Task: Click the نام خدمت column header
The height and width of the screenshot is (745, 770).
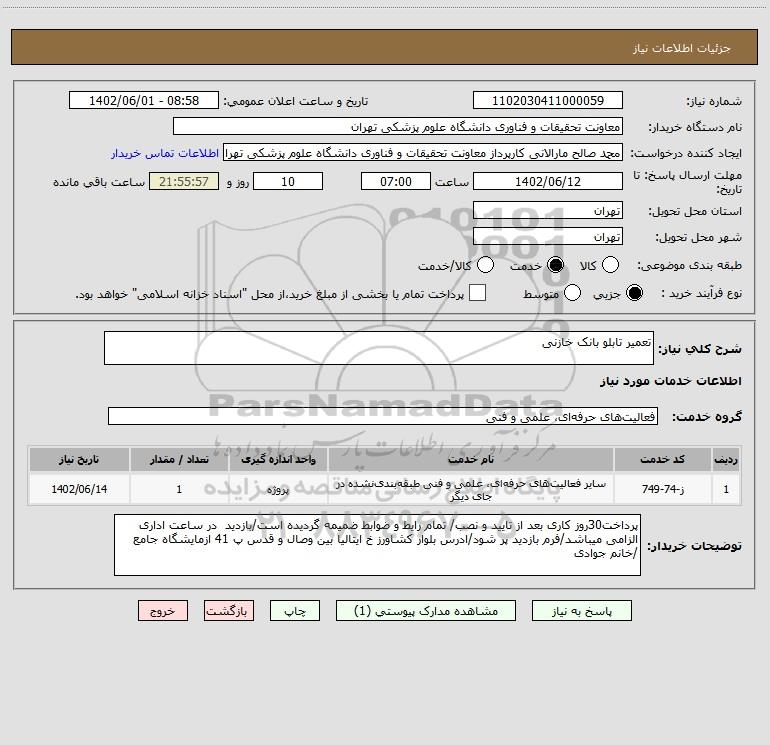Action: point(470,460)
